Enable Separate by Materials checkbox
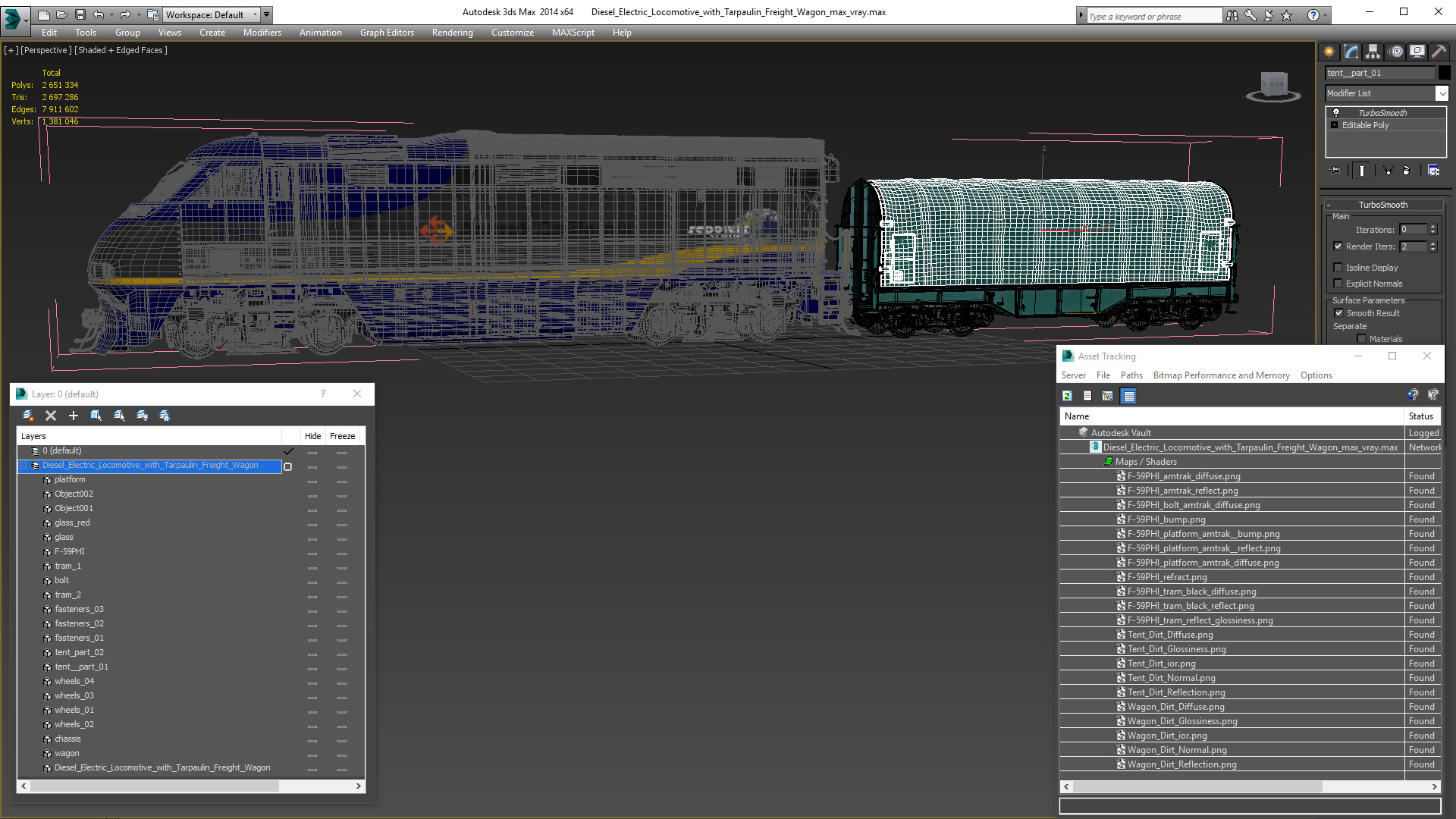 (x=1361, y=339)
